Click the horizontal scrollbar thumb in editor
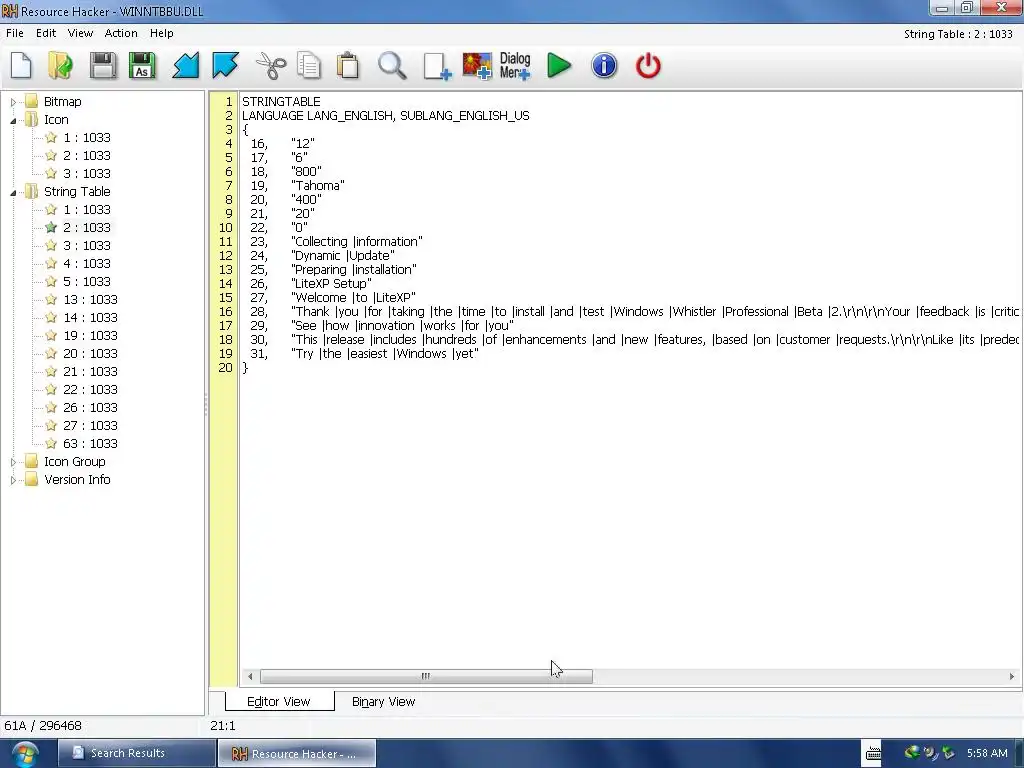The height and width of the screenshot is (768, 1024). pos(426,677)
